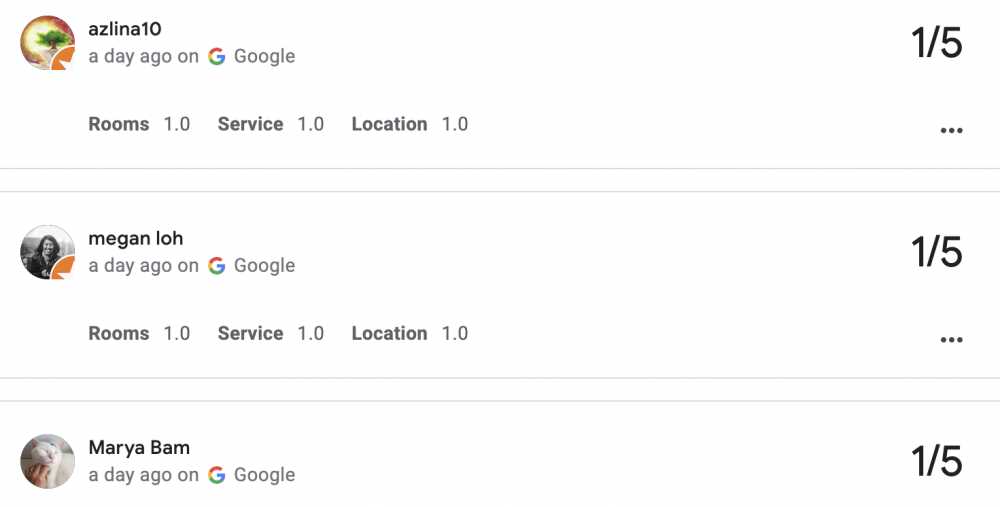Click Google logo icon in Marya Bam's review
Screen dimensions: 1000x507
point(217,475)
